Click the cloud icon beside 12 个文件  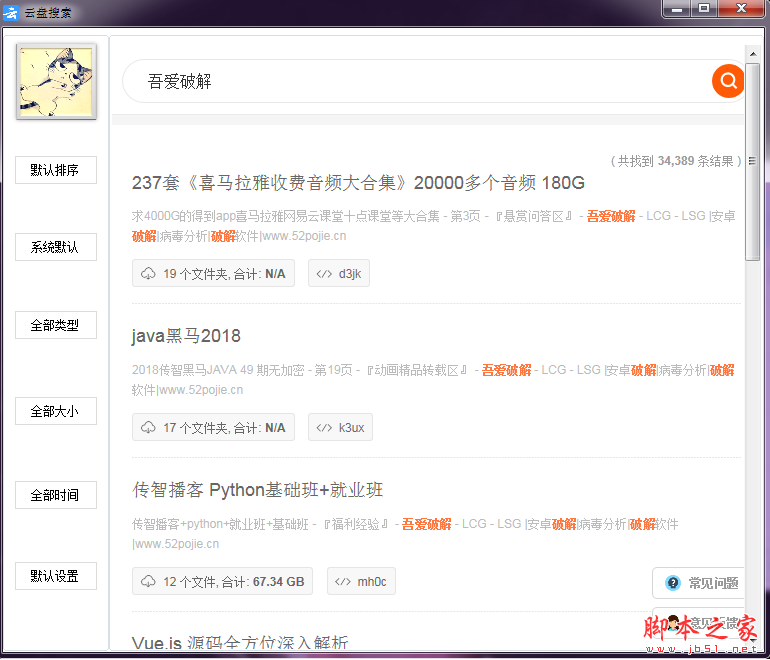[x=148, y=581]
